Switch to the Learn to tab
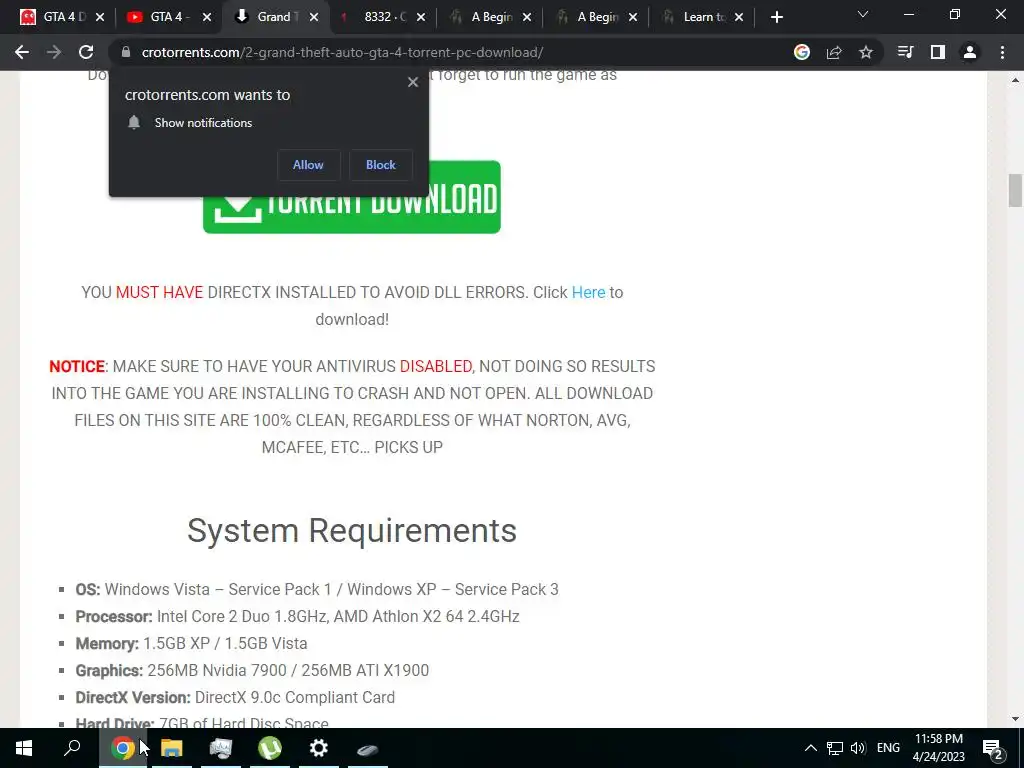This screenshot has height=768, width=1024. pos(704,17)
